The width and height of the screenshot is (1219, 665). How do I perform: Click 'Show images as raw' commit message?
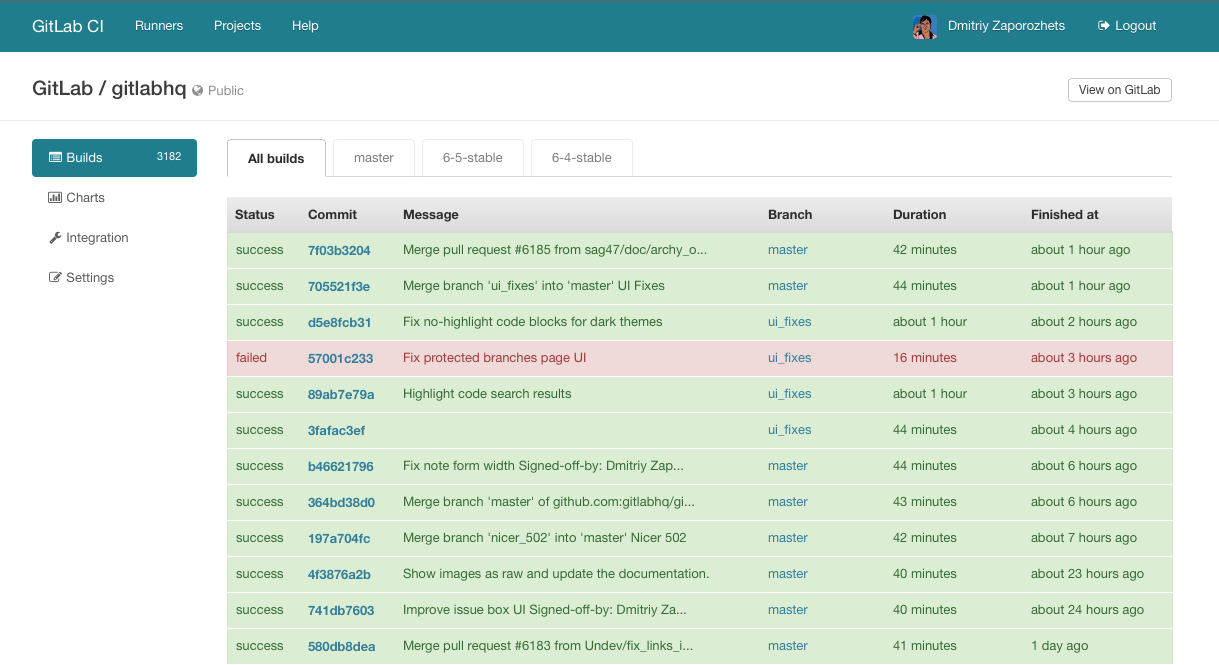click(556, 574)
